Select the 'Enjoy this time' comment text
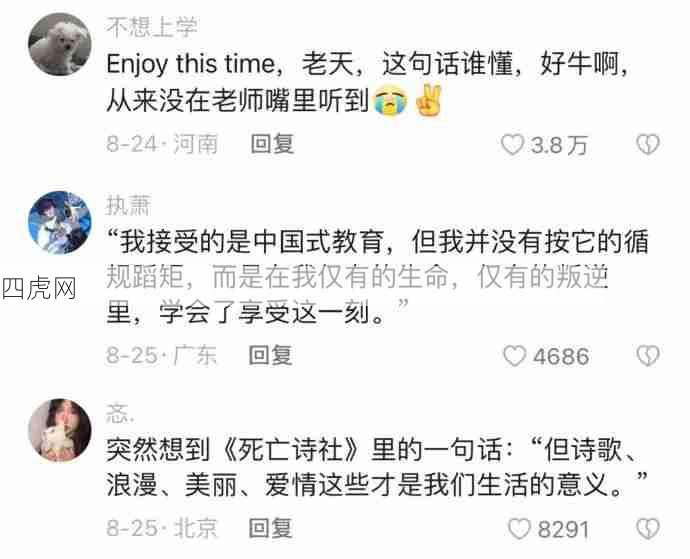This screenshot has width=690, height=559. [x=367, y=82]
